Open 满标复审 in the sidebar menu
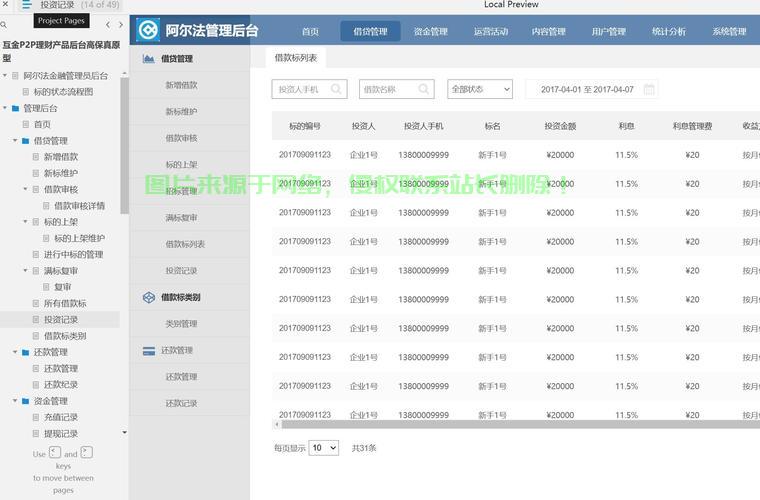The height and width of the screenshot is (500, 760). pos(181,218)
